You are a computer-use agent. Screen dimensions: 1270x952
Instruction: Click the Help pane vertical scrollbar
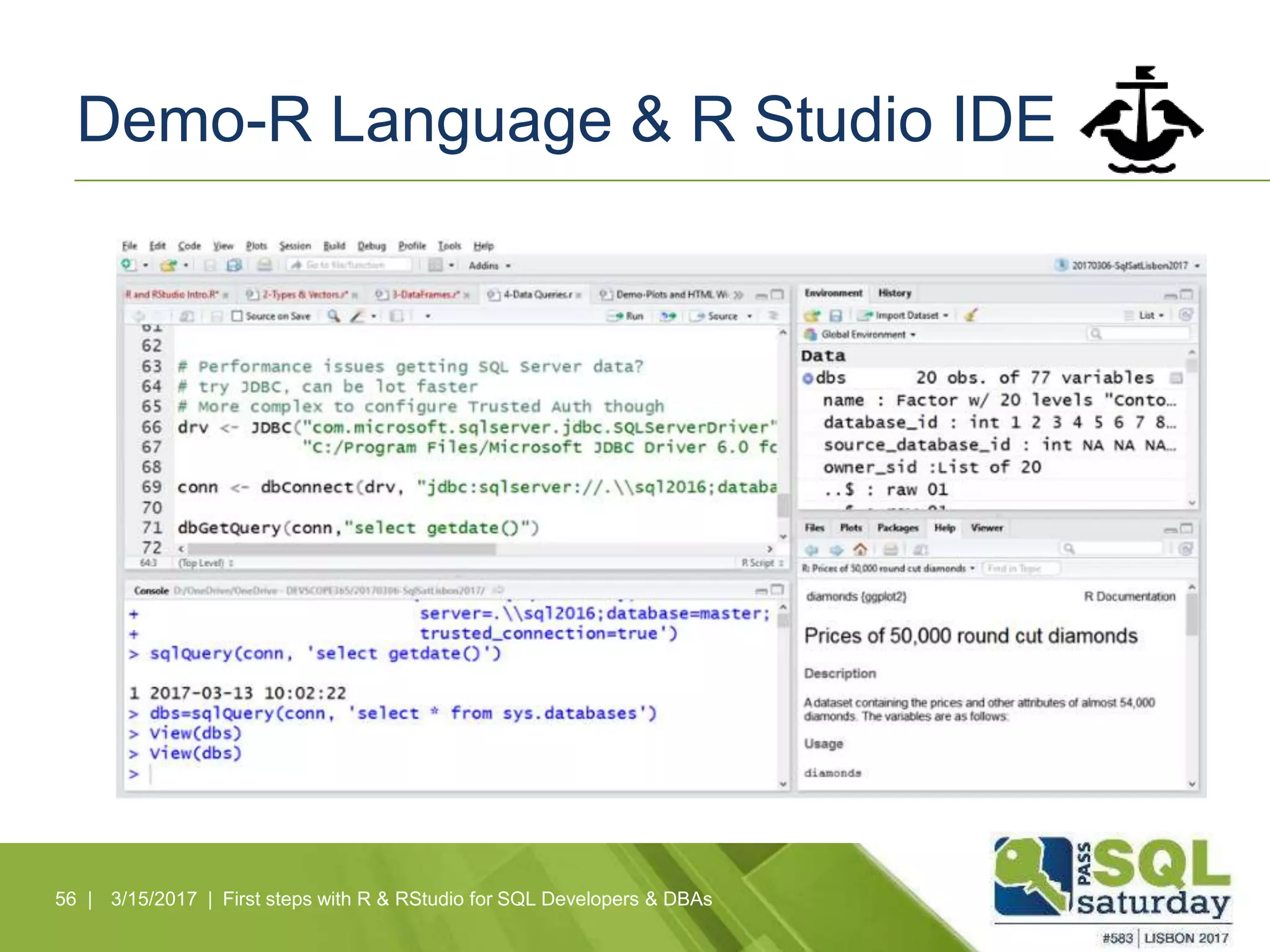(1192, 615)
